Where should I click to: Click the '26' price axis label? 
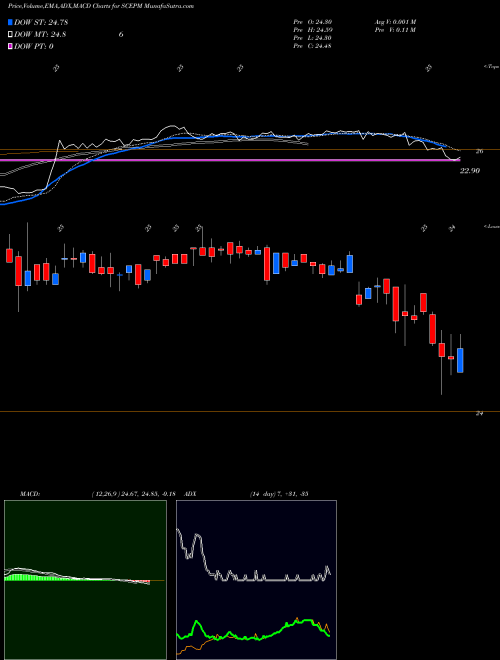point(479,152)
